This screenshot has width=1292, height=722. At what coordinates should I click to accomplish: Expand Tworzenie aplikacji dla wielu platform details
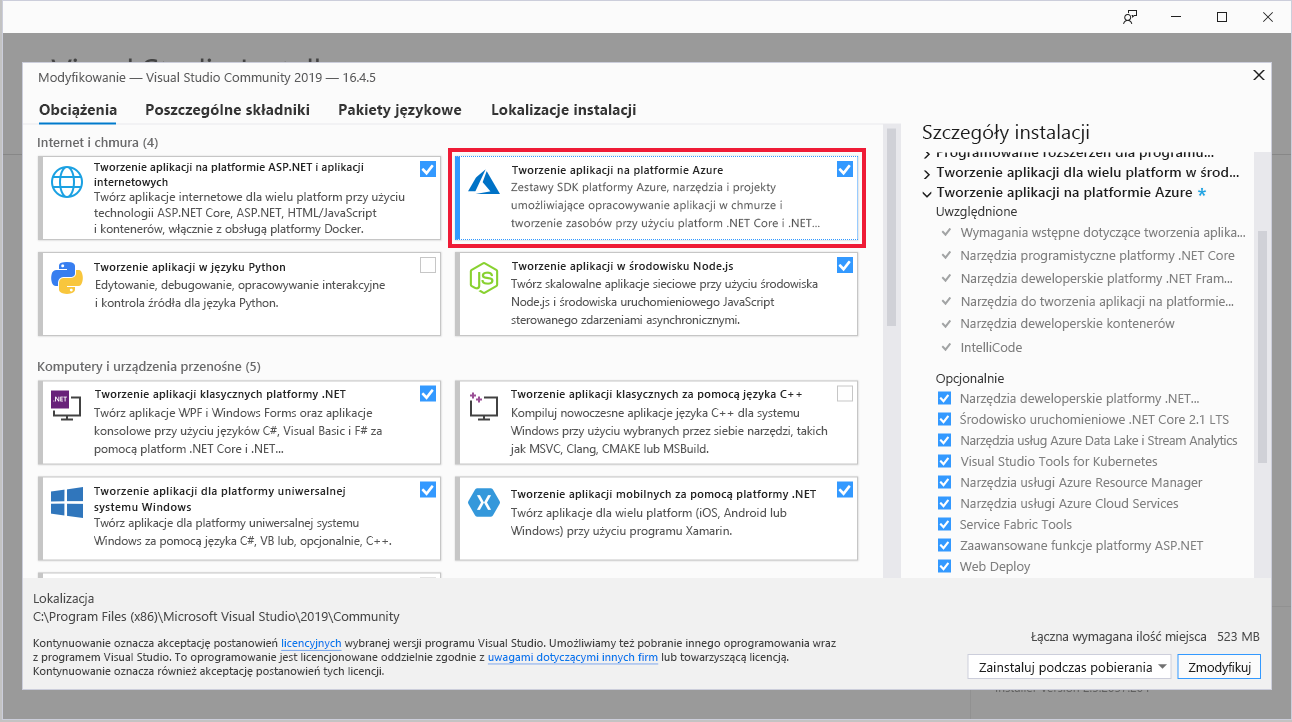click(927, 172)
